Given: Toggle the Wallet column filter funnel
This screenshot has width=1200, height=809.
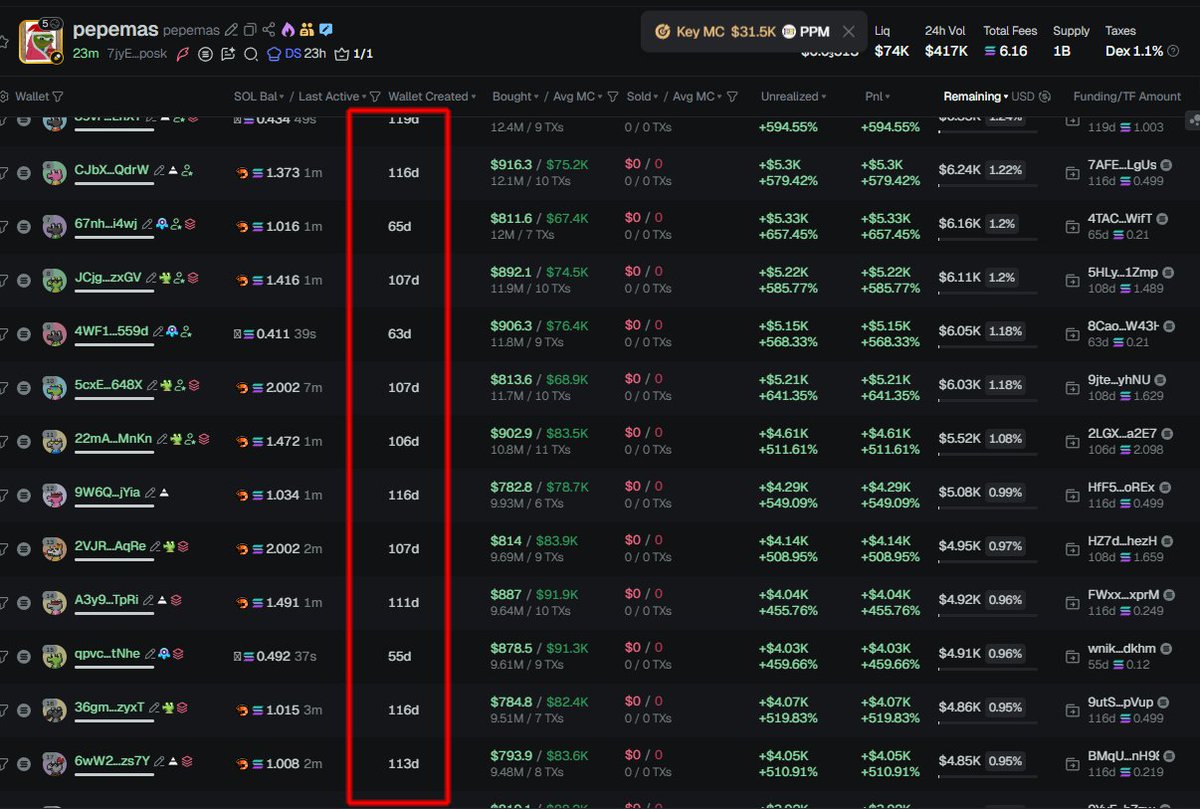Looking at the screenshot, I should 58,97.
